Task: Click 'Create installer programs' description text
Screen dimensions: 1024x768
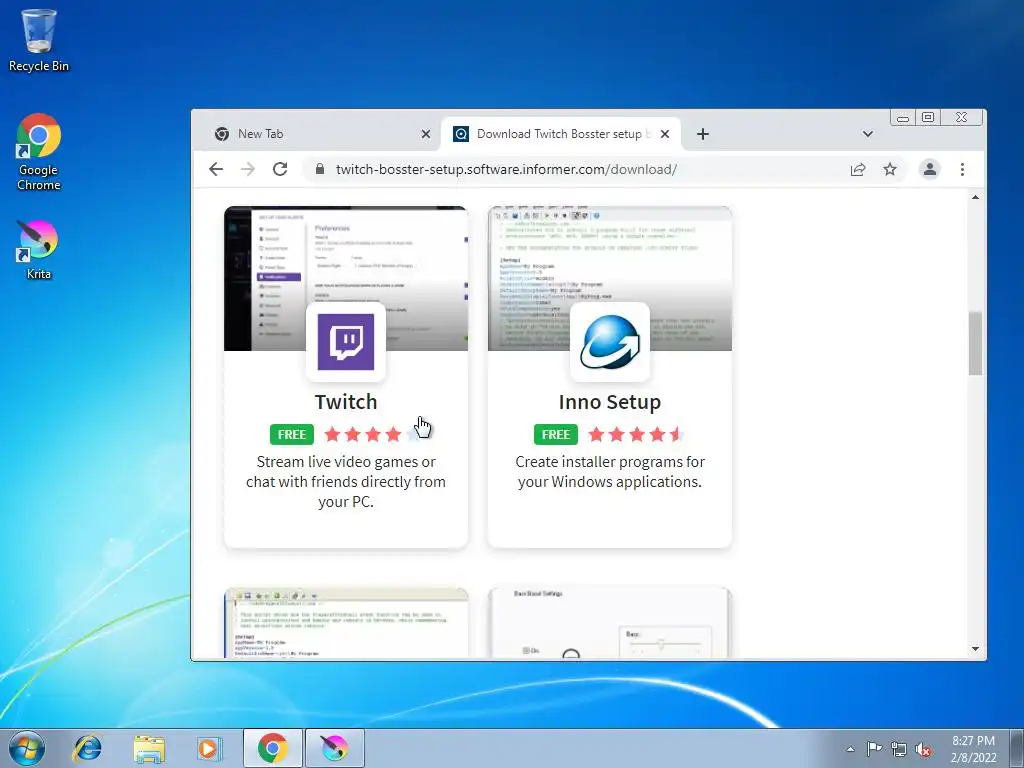Action: tap(610, 472)
